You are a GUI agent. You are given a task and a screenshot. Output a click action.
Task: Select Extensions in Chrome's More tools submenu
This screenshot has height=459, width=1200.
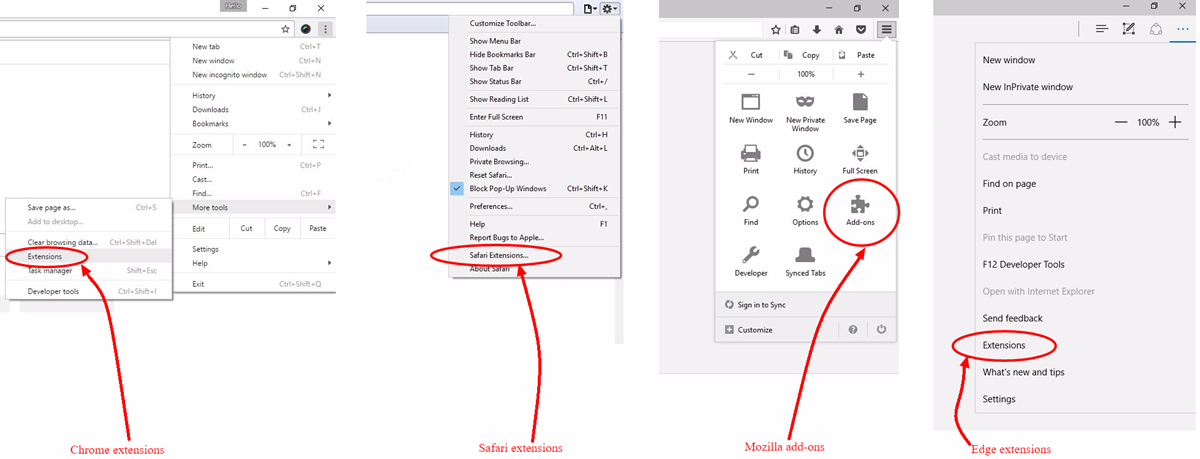[x=45, y=256]
